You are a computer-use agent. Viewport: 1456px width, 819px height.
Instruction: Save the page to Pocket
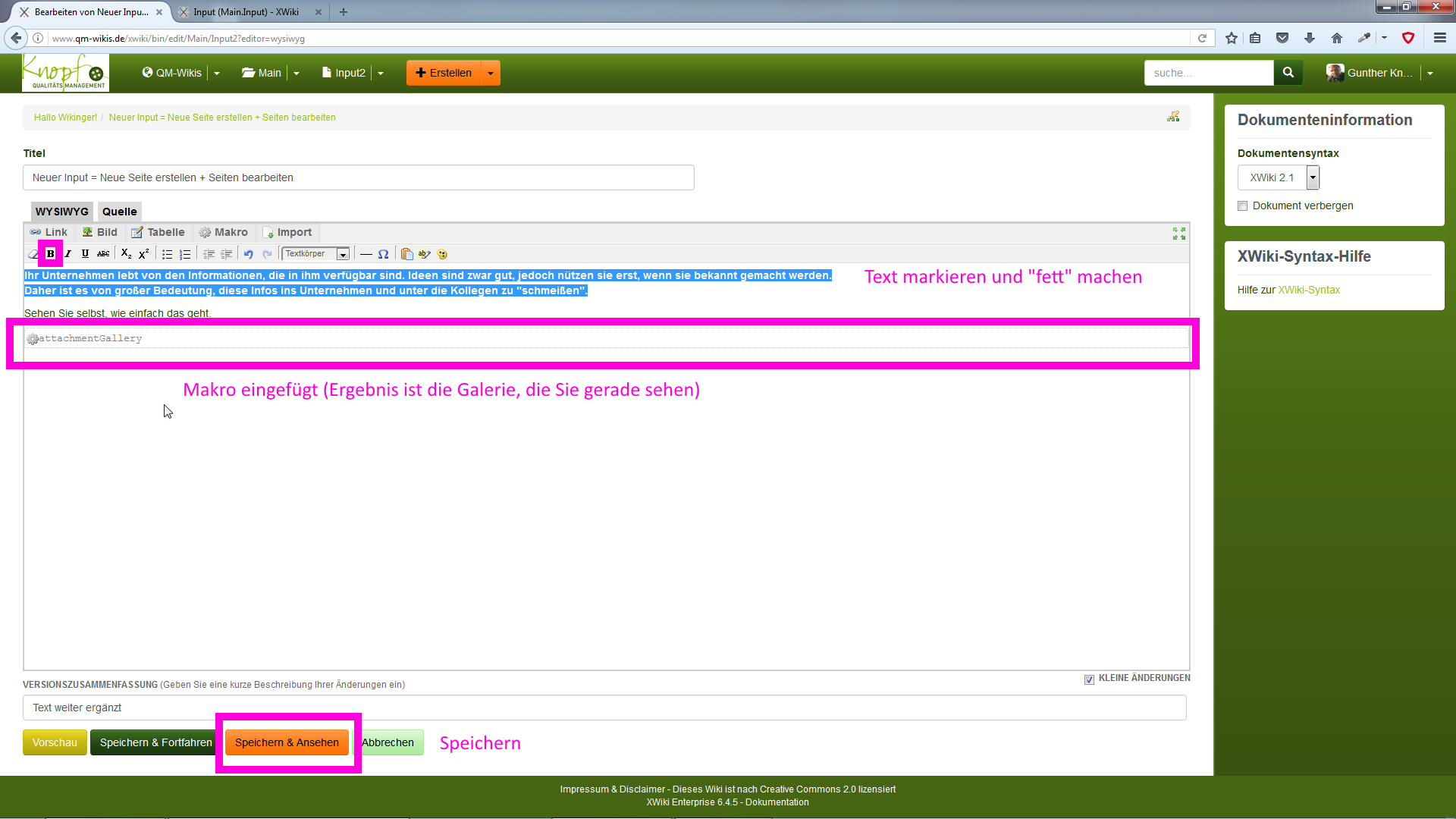point(1282,38)
